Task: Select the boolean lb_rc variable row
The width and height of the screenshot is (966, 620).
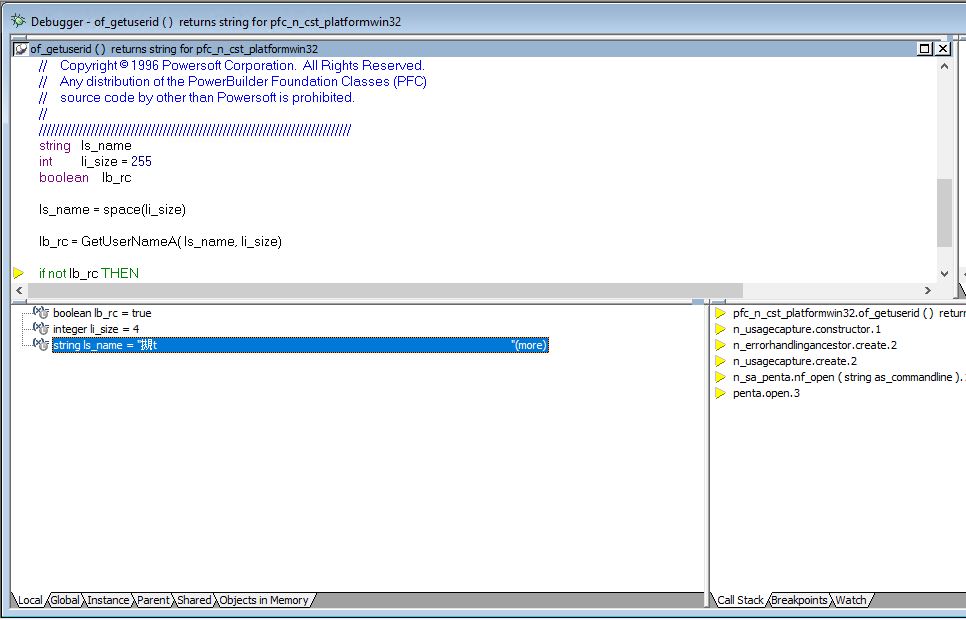Action: point(102,313)
